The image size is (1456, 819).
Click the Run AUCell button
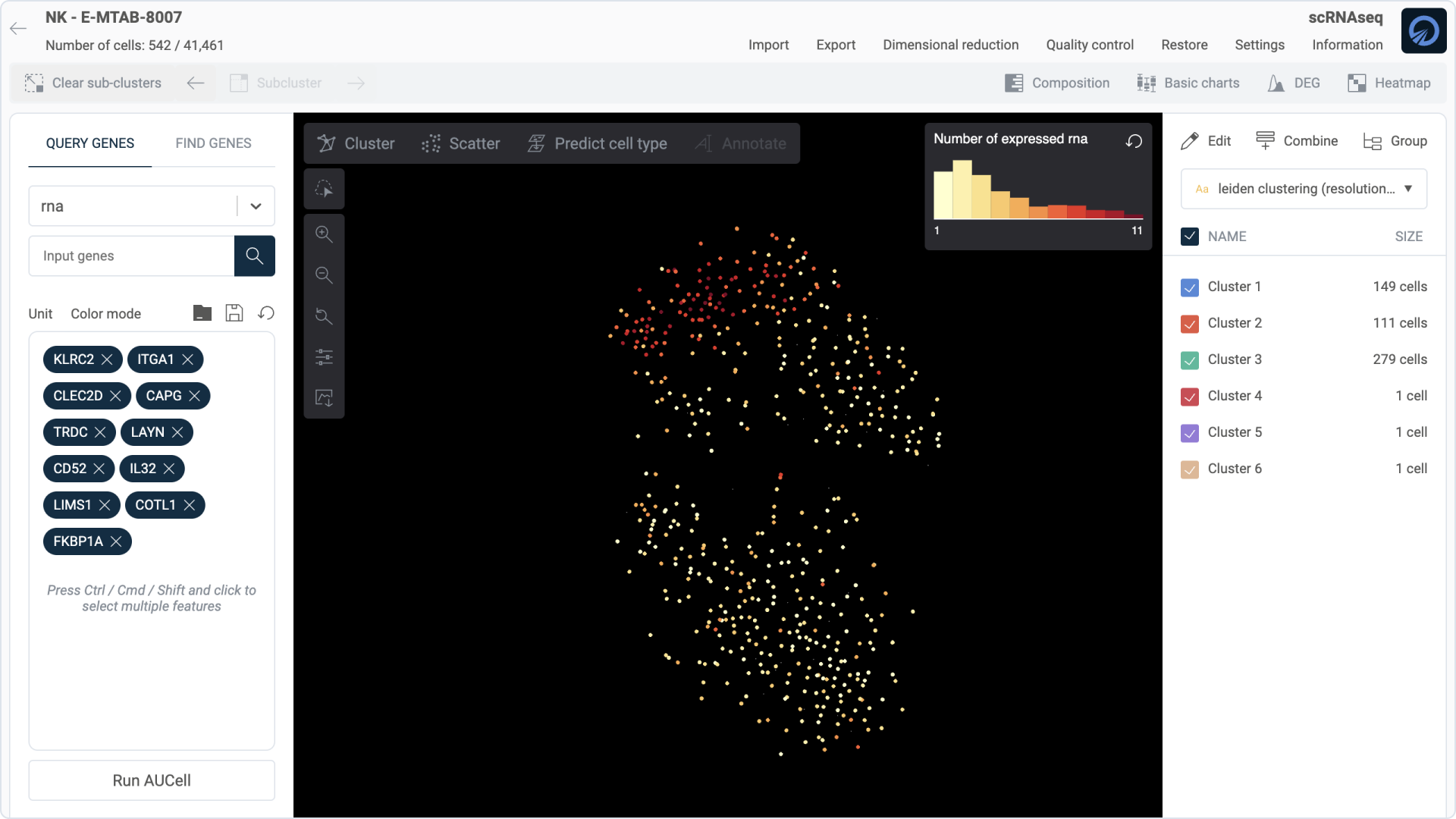[x=152, y=780]
